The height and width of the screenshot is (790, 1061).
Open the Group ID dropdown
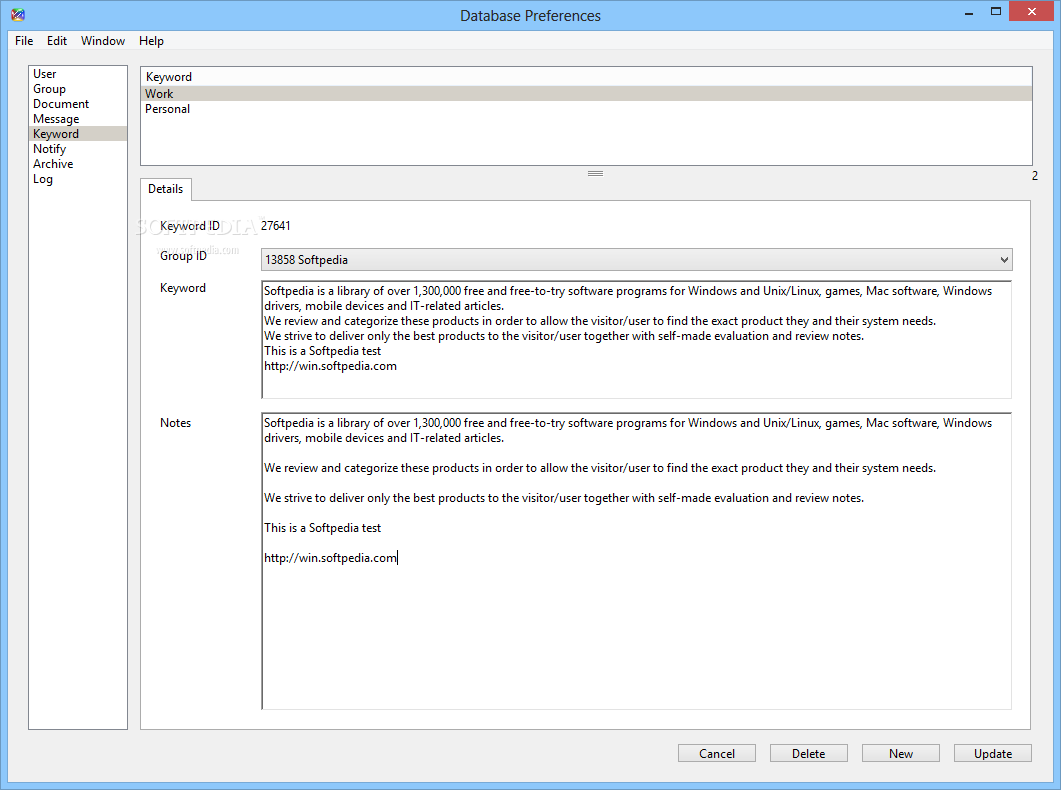[636, 260]
